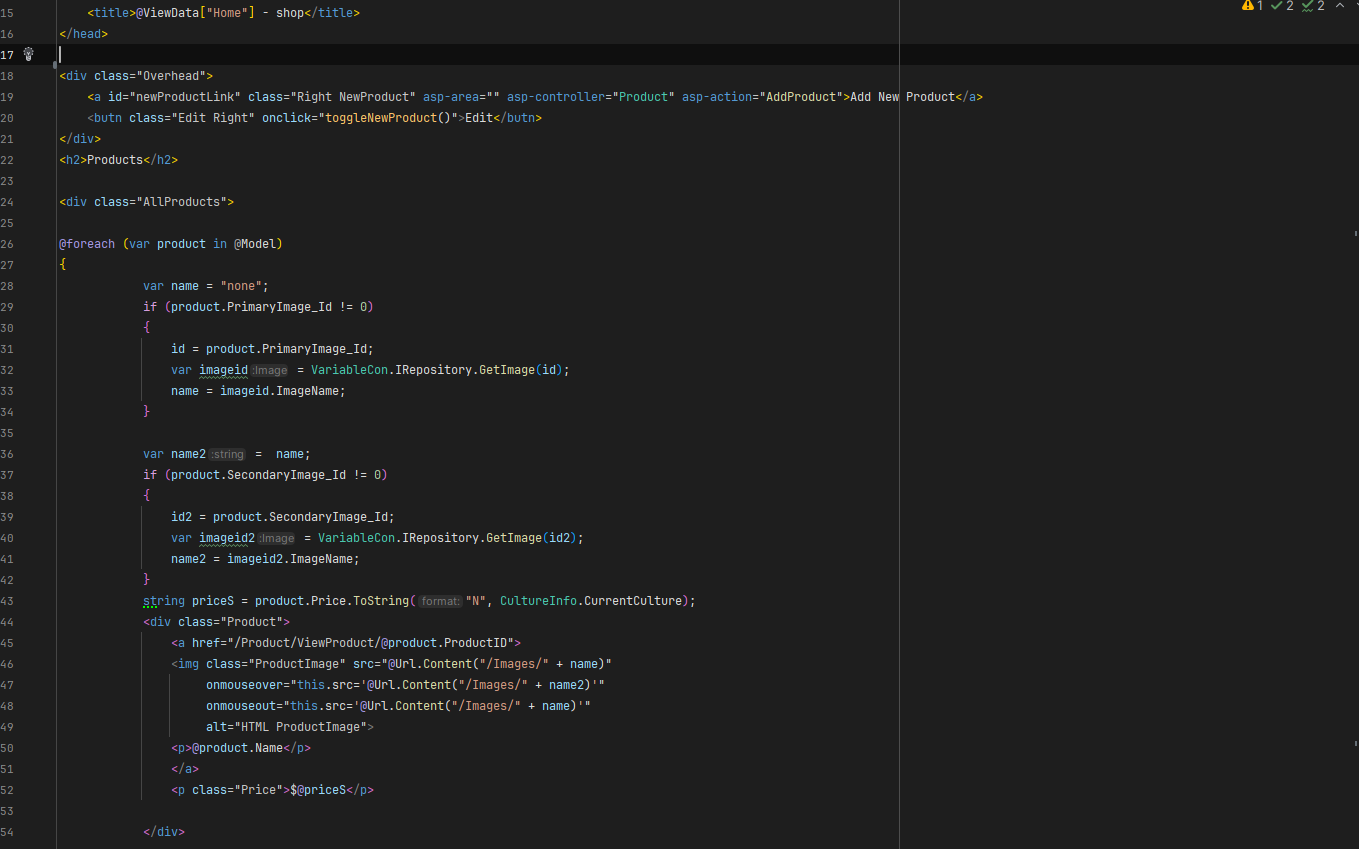Click the scrollbar stripe mark near line 26
This screenshot has width=1359, height=849.
point(1354,232)
